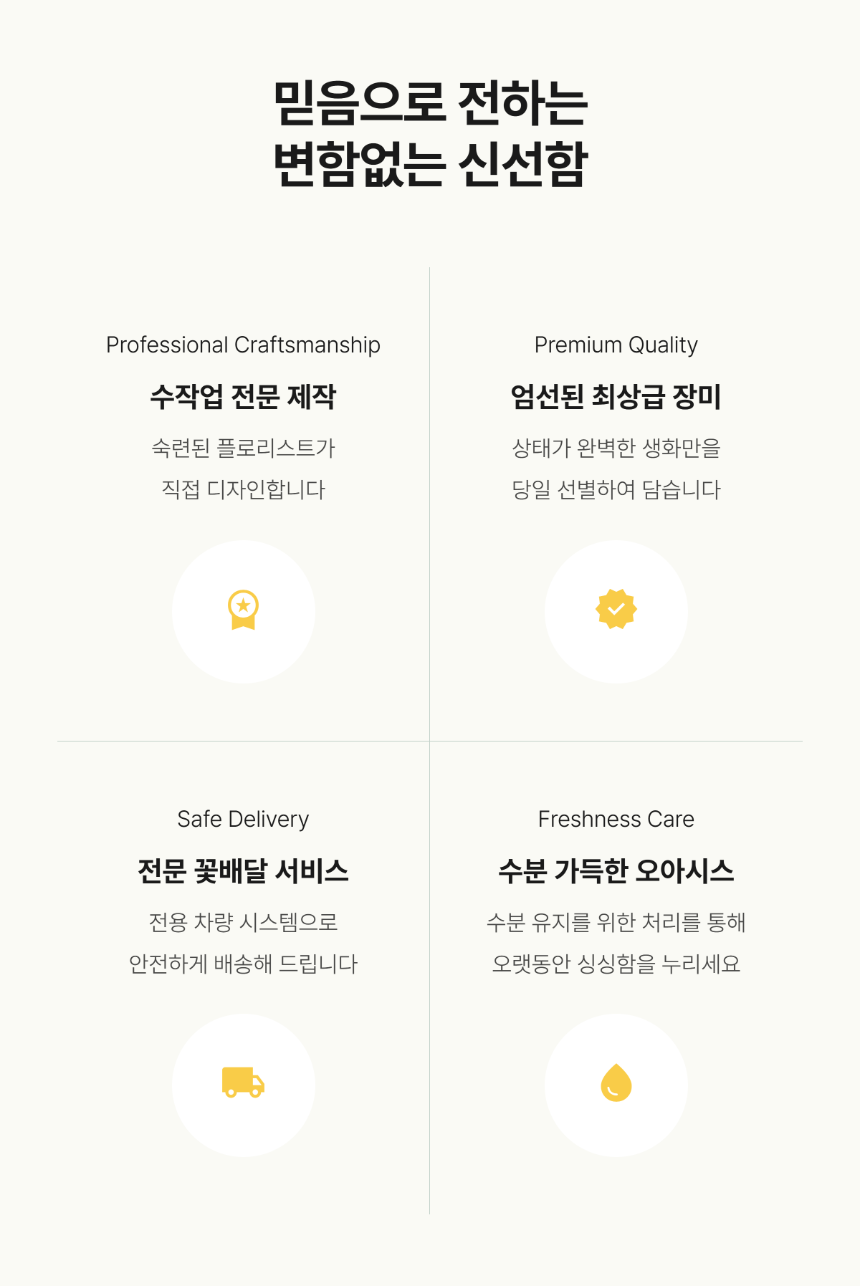
Task: Select the 'Premium Quality' label
Action: point(616,345)
